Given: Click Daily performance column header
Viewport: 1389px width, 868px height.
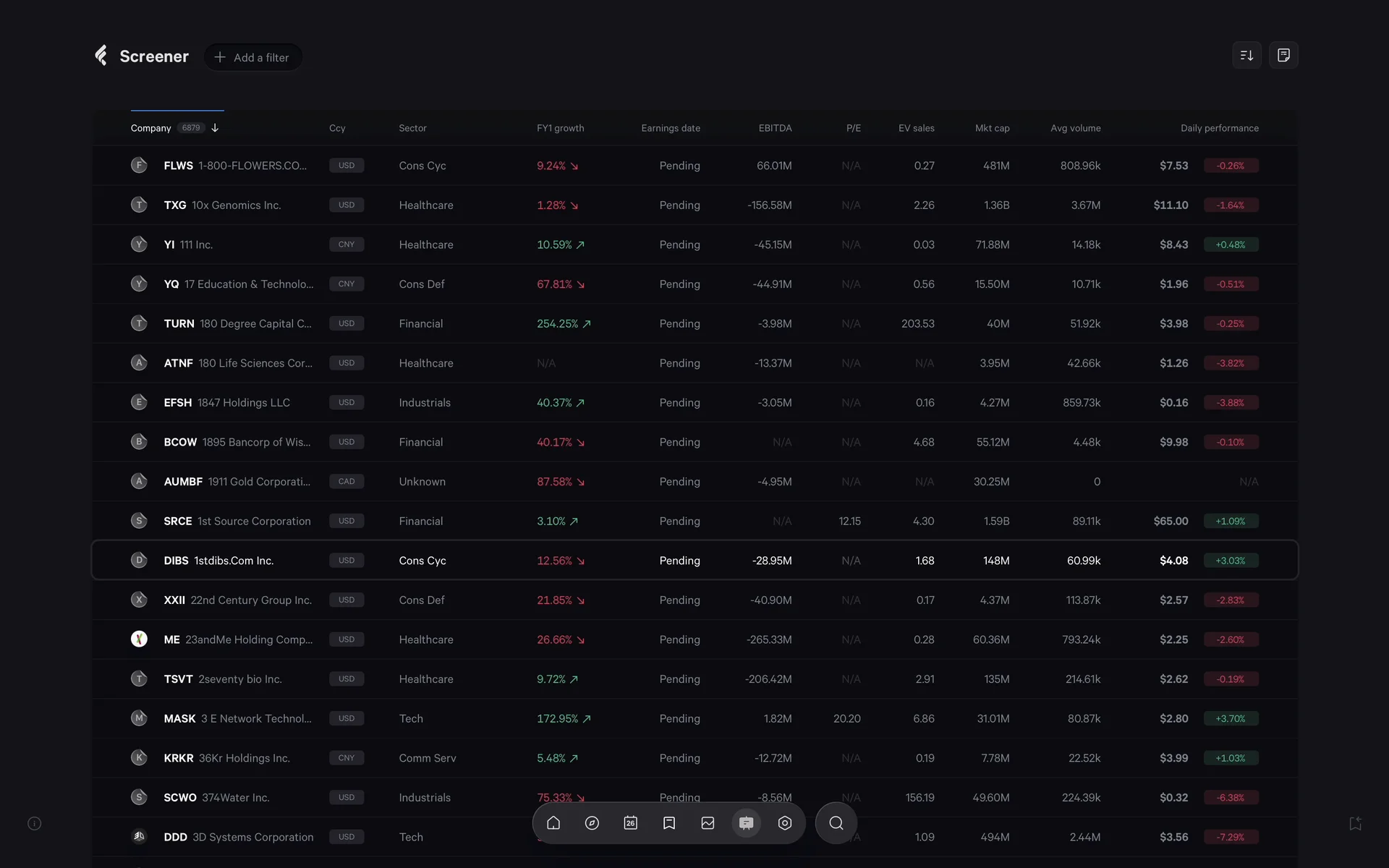Looking at the screenshot, I should (x=1219, y=128).
